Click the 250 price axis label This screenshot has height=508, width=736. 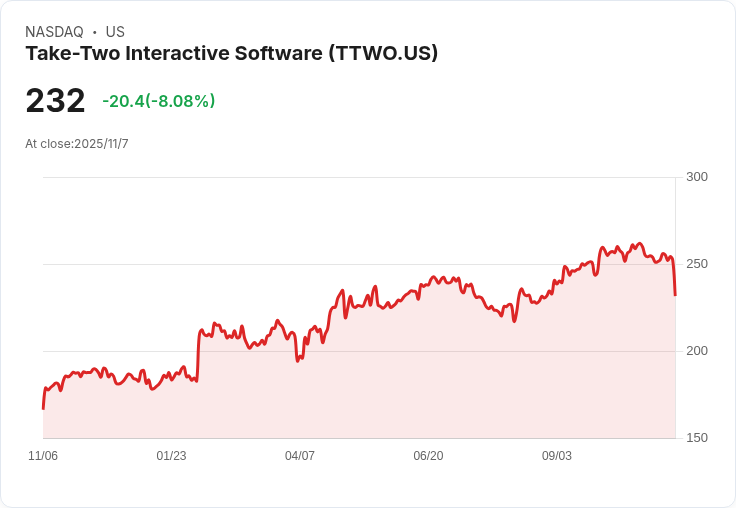tap(697, 264)
